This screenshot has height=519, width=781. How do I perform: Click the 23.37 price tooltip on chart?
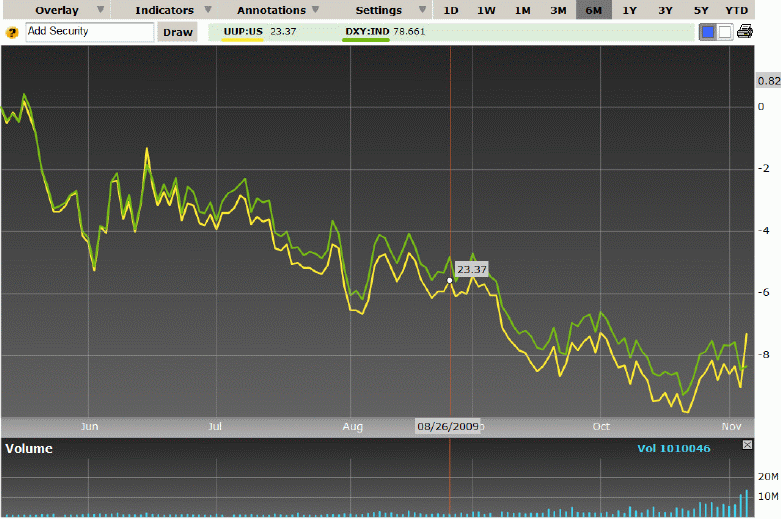471,270
